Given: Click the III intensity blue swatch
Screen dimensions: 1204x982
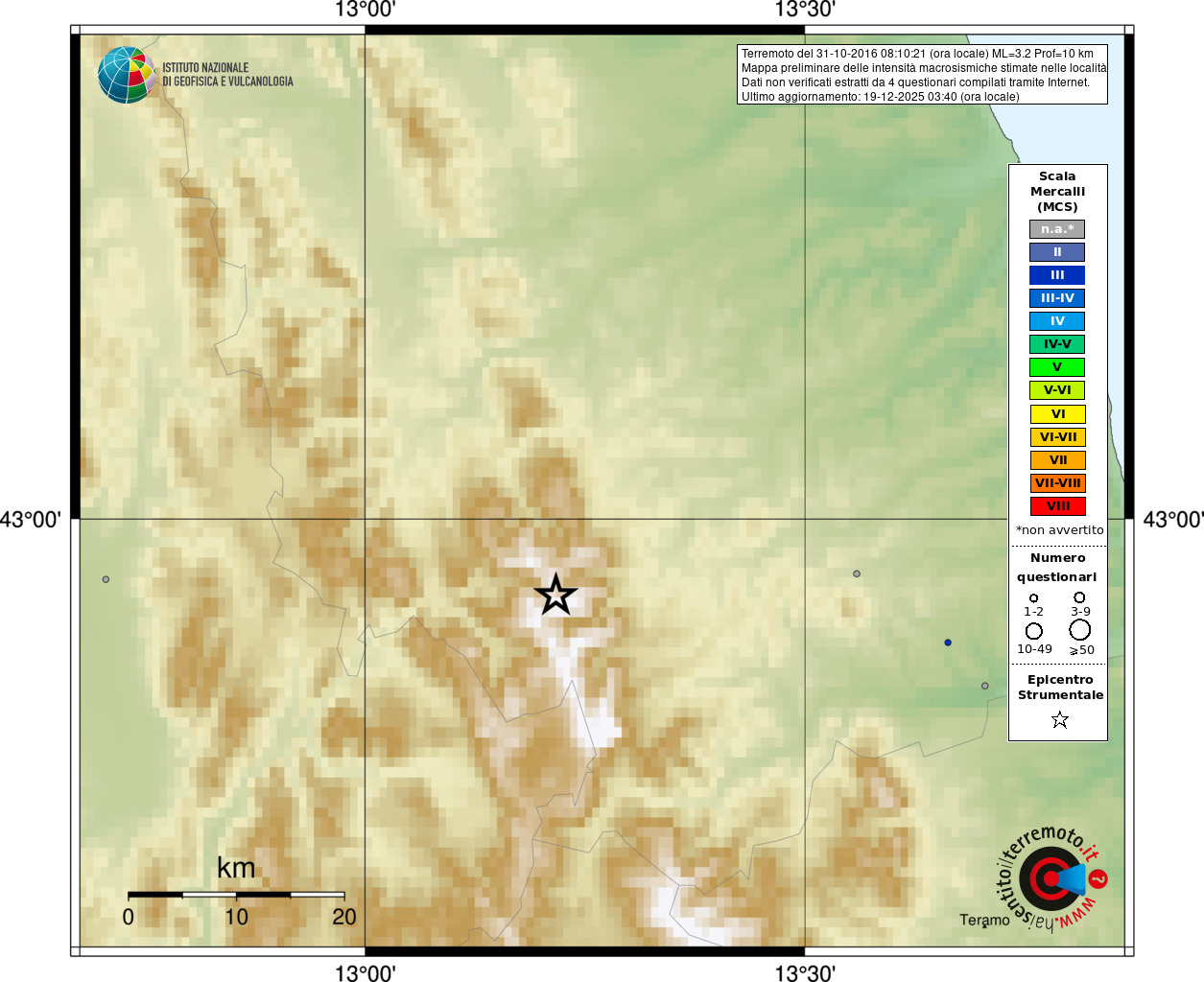Looking at the screenshot, I should tap(1057, 275).
